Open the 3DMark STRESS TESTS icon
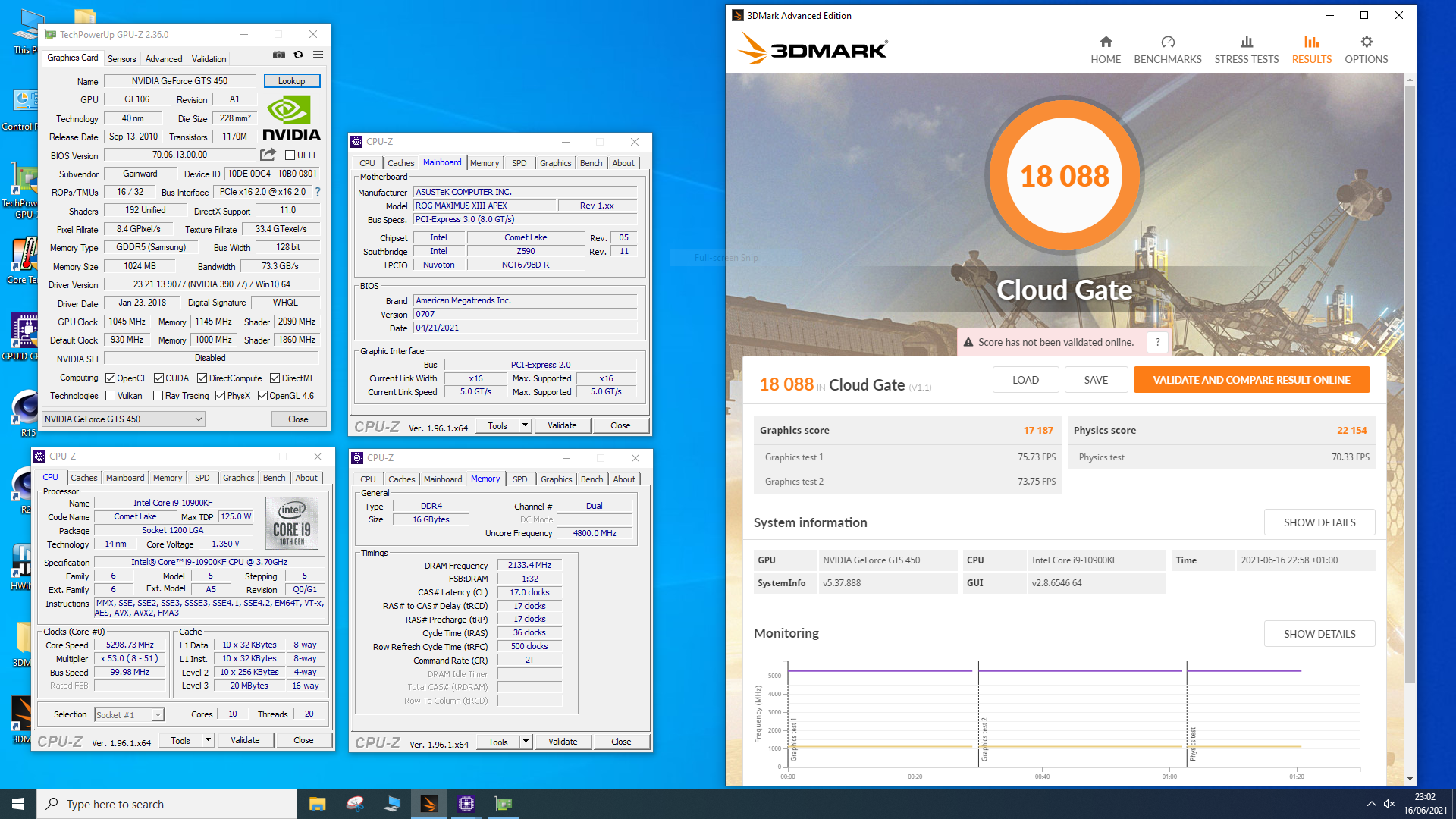 [x=1247, y=42]
